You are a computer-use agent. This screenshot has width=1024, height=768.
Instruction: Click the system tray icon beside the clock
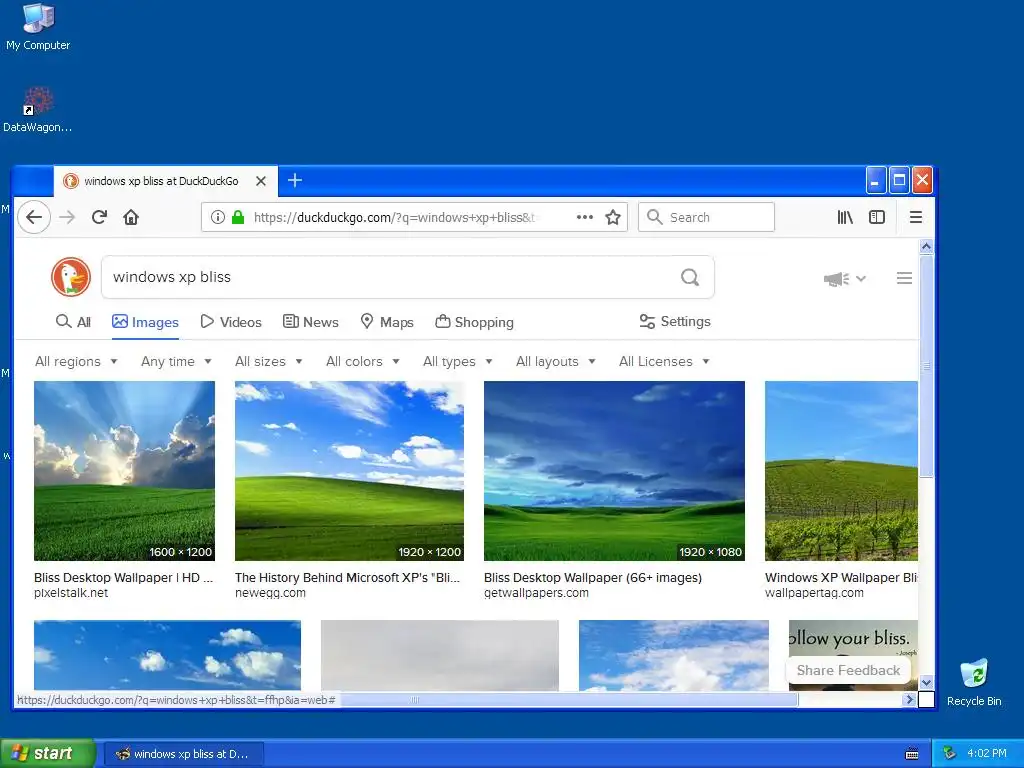[x=950, y=753]
